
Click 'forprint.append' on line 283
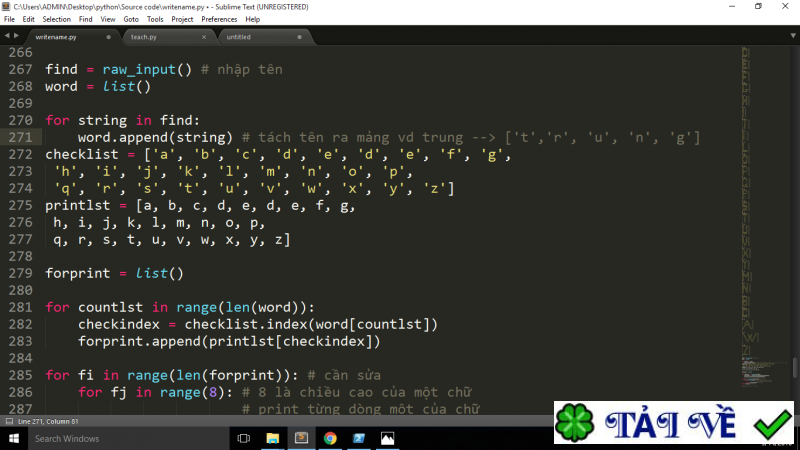coord(139,341)
